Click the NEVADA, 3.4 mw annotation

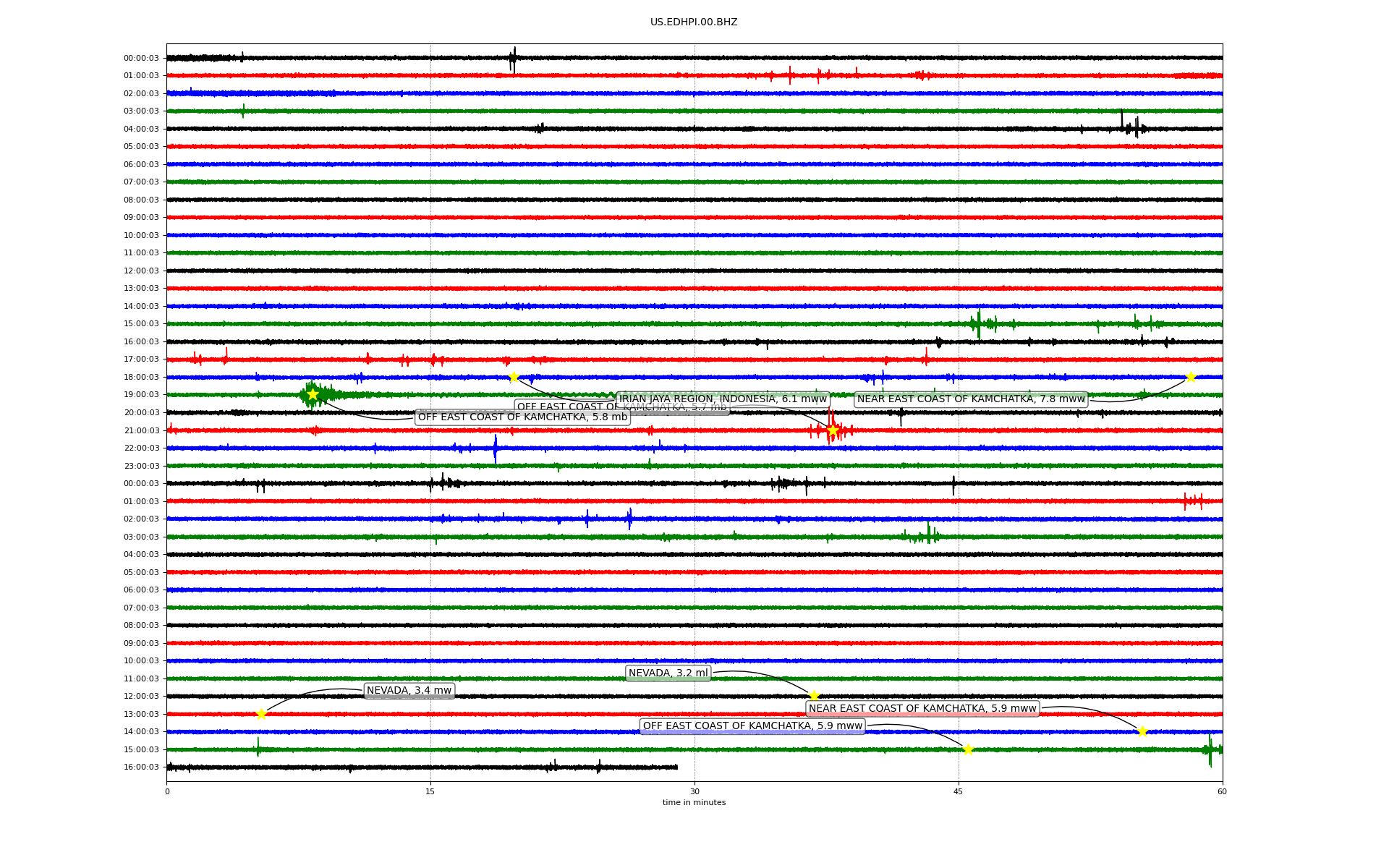pos(409,691)
